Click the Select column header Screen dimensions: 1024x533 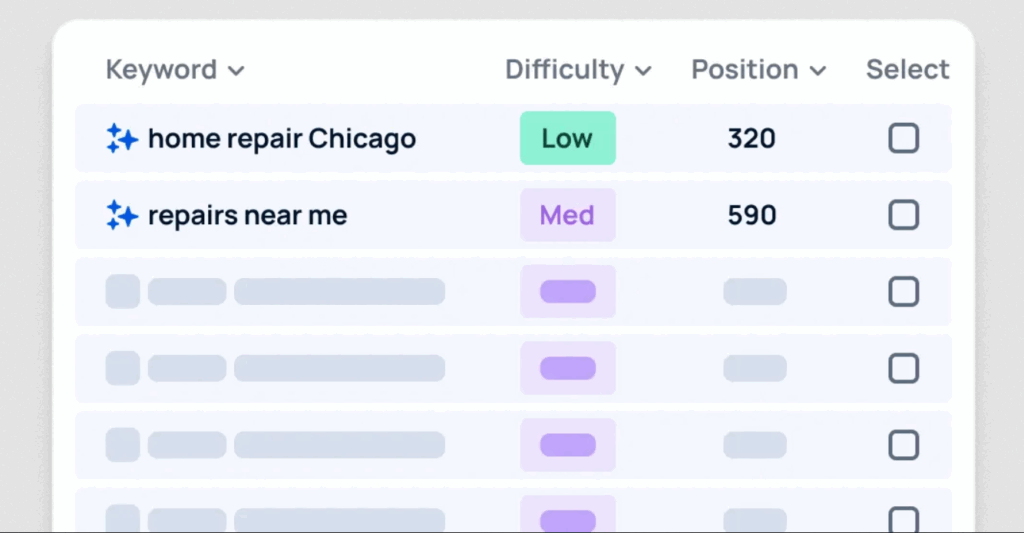pos(908,69)
